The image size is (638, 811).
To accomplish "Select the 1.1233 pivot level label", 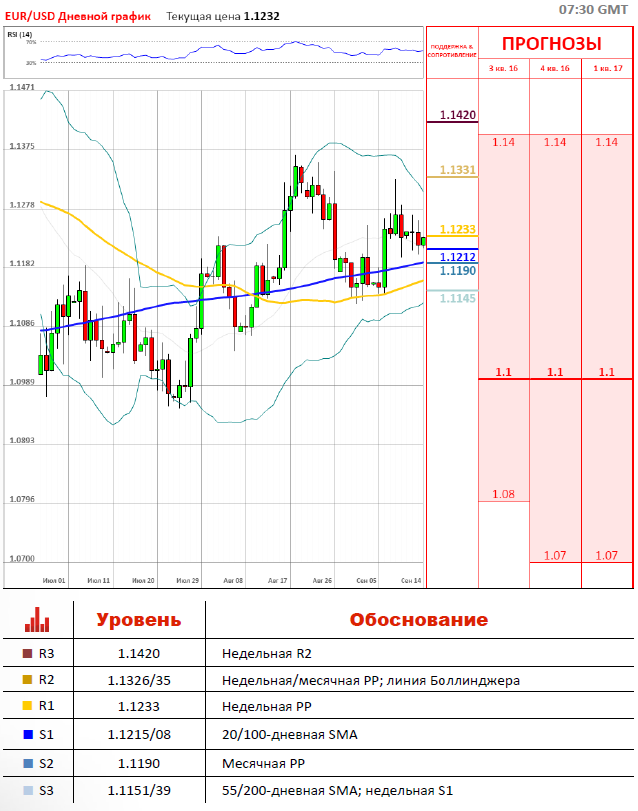I will click(458, 229).
